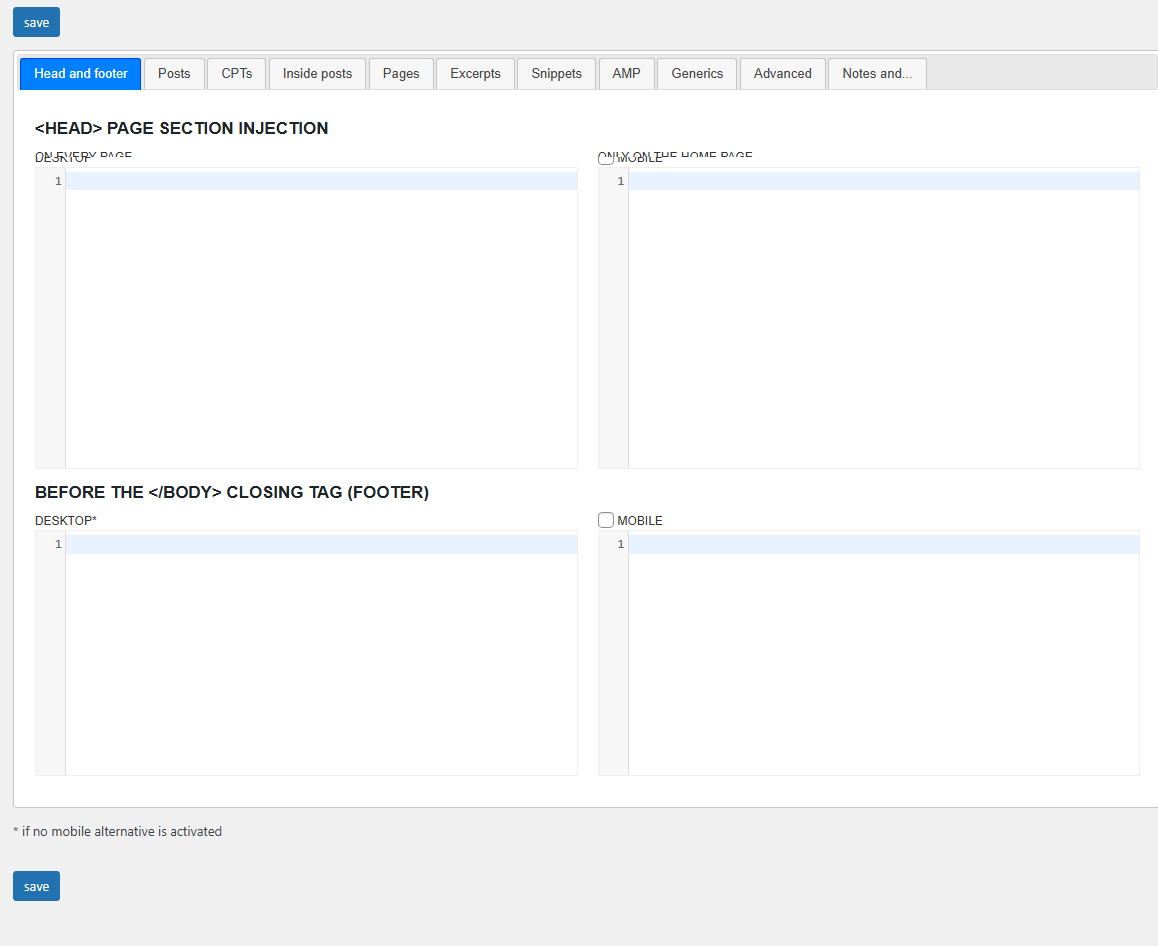This screenshot has width=1158, height=946.
Task: Open the Advanced settings tab
Action: pyautogui.click(x=782, y=73)
